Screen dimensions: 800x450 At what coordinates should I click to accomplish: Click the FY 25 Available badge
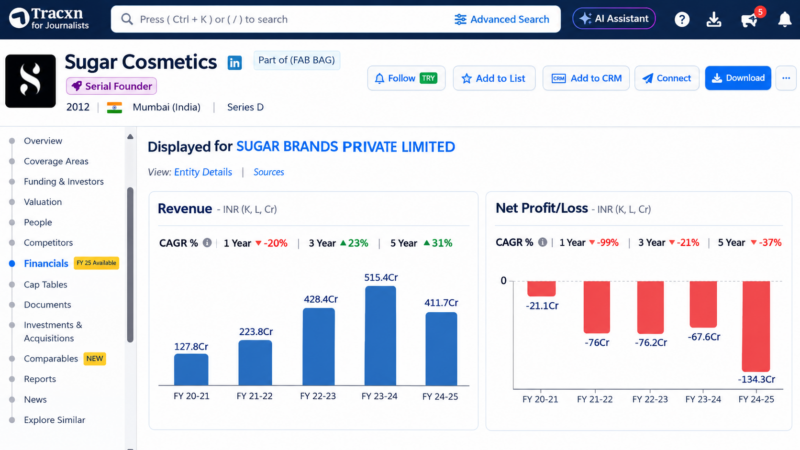96,263
